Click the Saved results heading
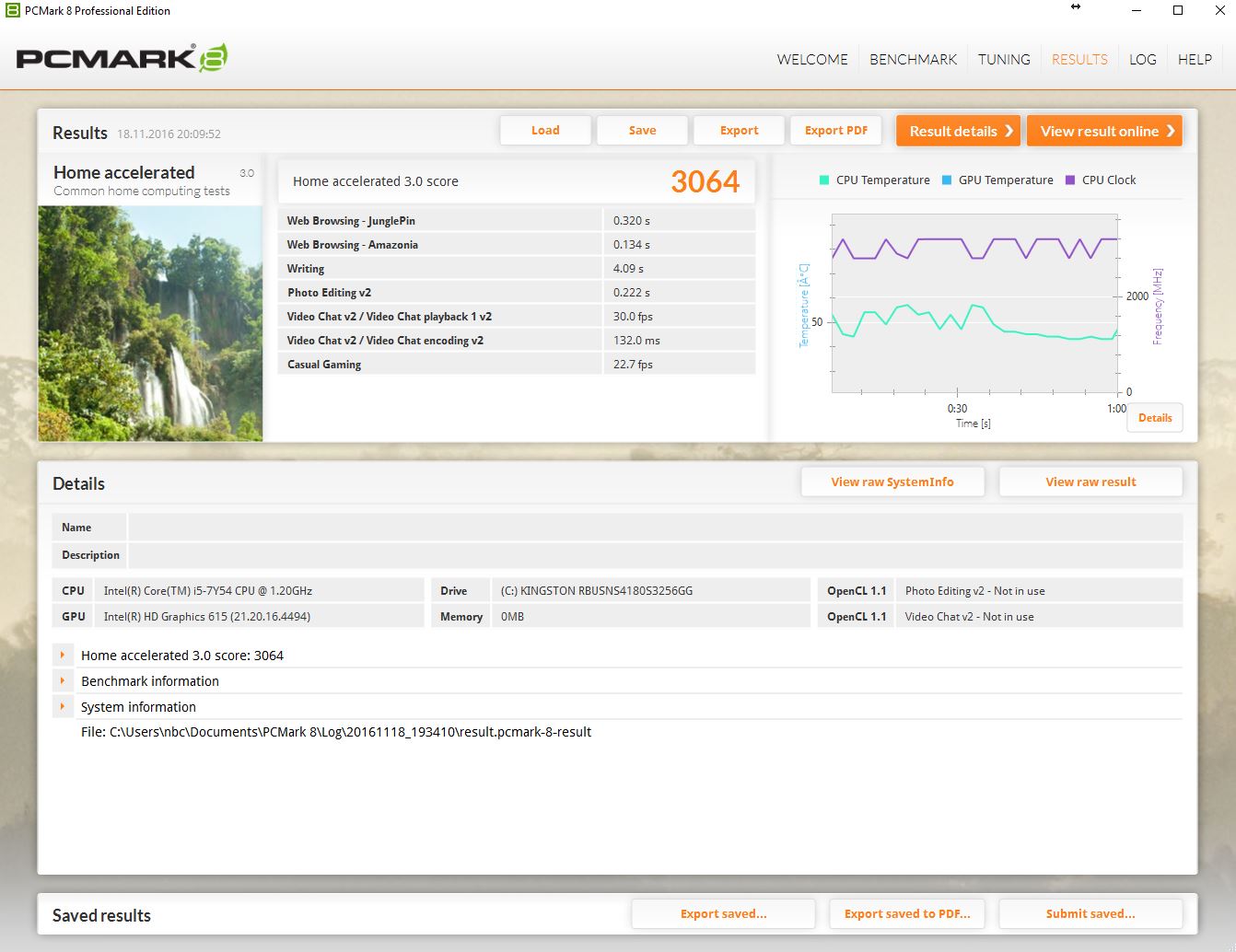 [101, 916]
